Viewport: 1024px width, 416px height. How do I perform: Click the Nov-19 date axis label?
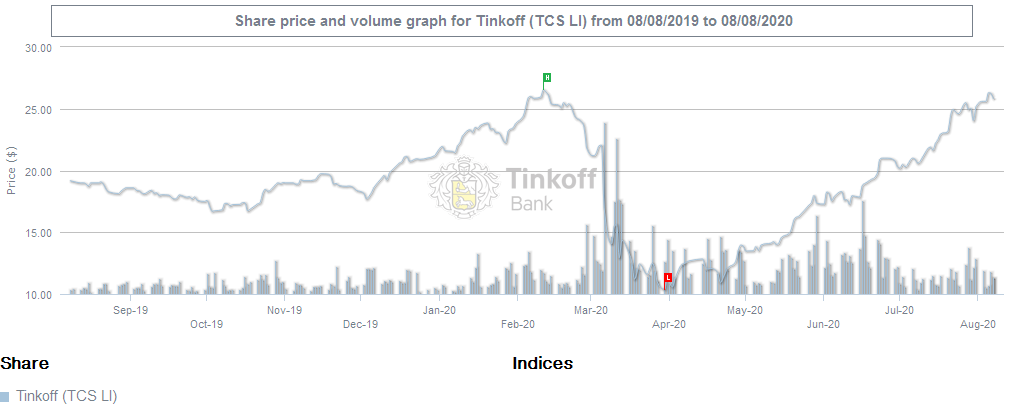coord(285,310)
